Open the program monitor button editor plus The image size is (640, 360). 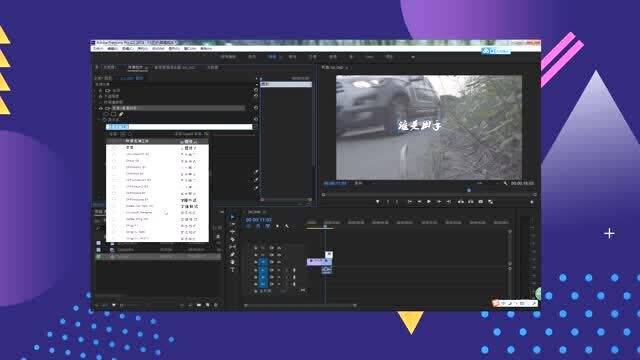pyautogui.click(x=532, y=202)
